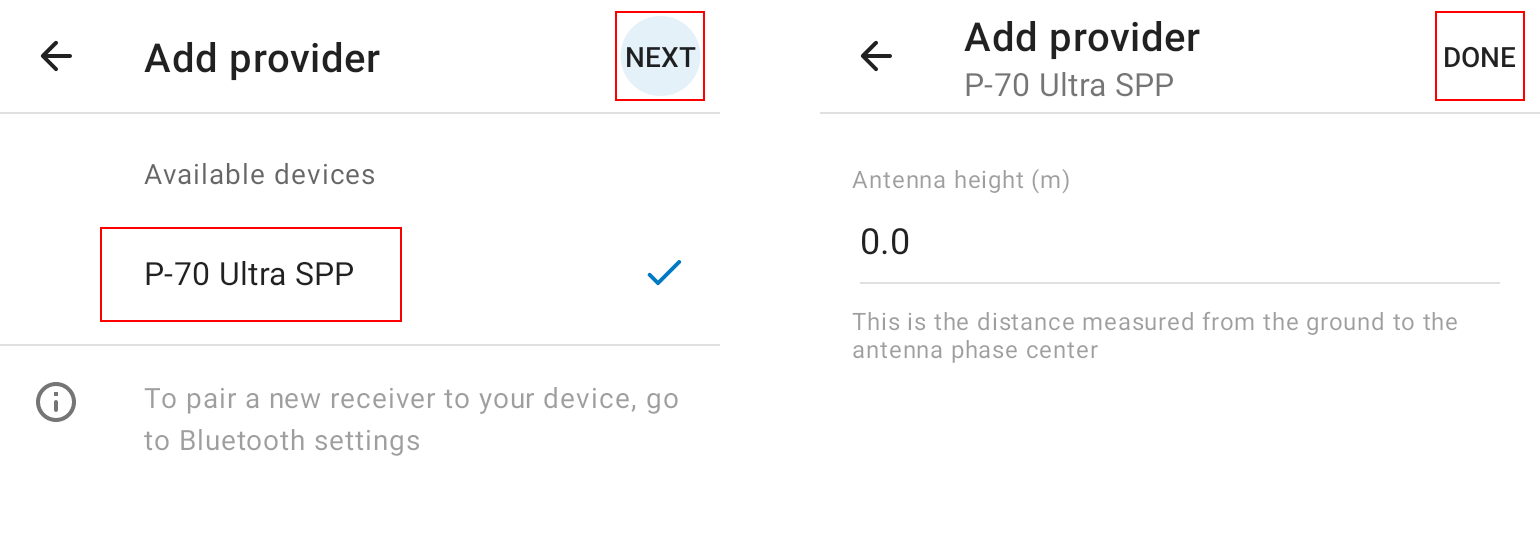Click the P-70 Ultra SPP subtitle in the header
Screen dimensions: 1540x550
point(1069,85)
